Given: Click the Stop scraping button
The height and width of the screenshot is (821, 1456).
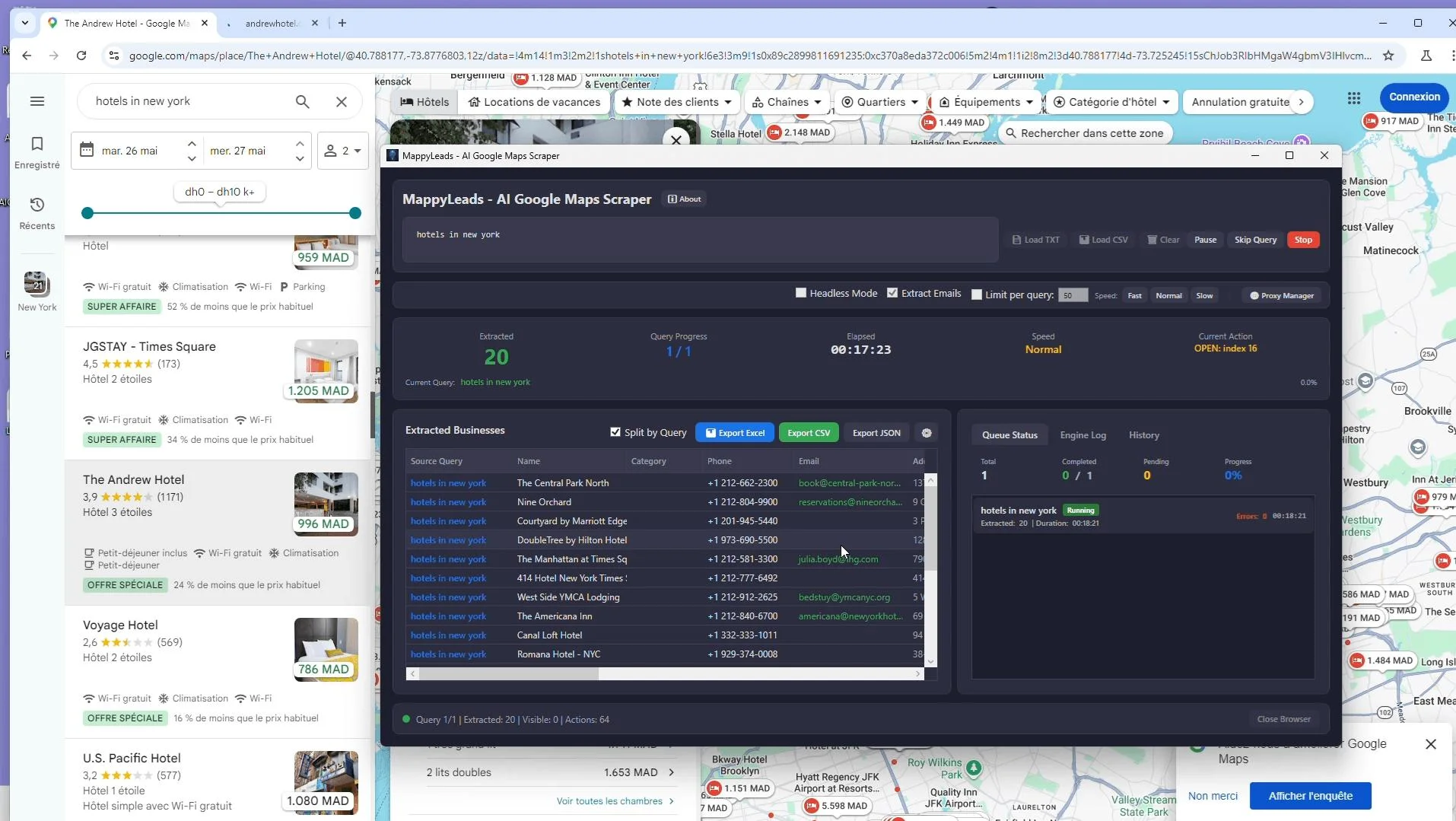Looking at the screenshot, I should tap(1303, 240).
